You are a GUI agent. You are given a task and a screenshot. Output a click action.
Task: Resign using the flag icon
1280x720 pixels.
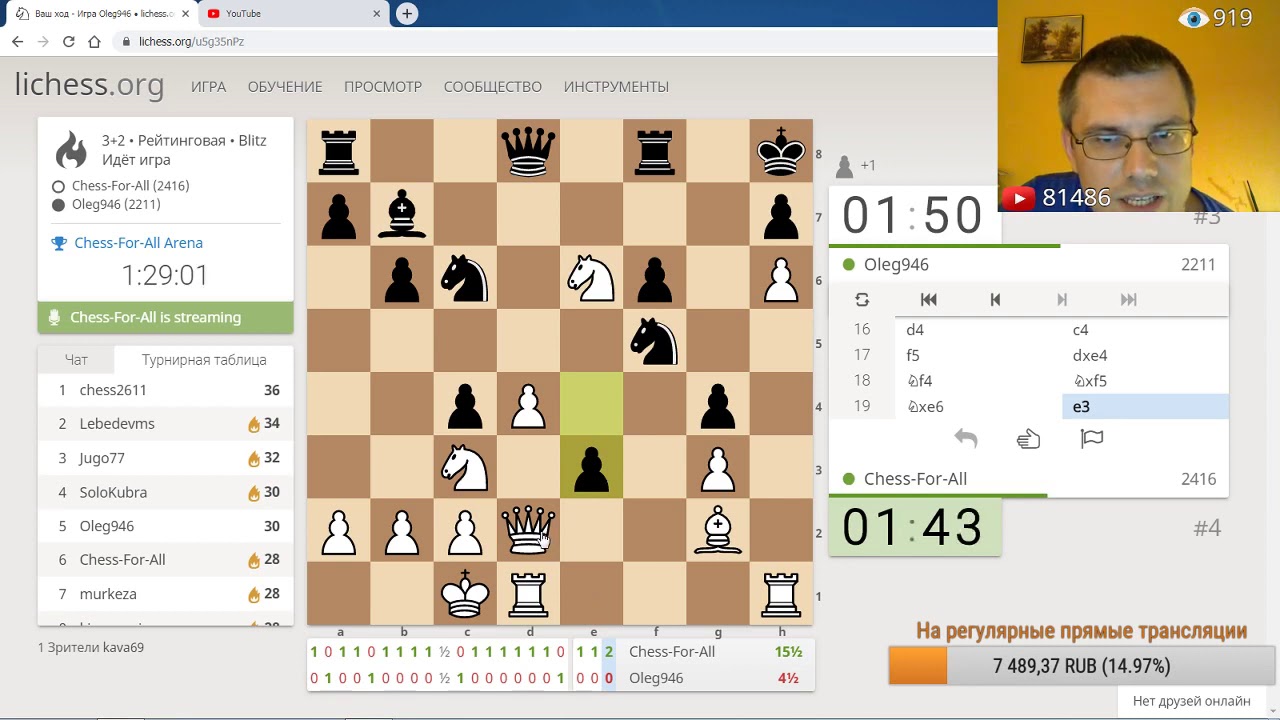tap(1092, 438)
